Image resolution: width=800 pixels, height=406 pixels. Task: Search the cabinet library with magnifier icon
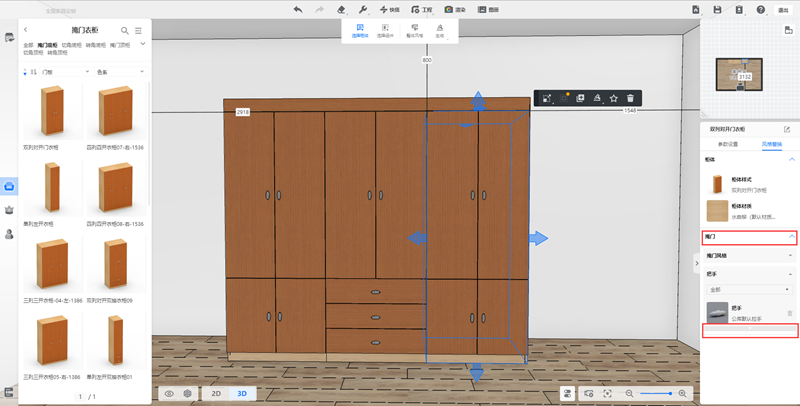[x=125, y=31]
